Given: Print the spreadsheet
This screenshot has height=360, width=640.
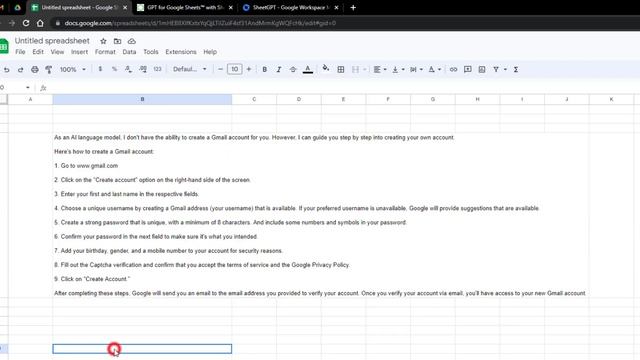Looking at the screenshot, I should pyautogui.click(x=35, y=70).
